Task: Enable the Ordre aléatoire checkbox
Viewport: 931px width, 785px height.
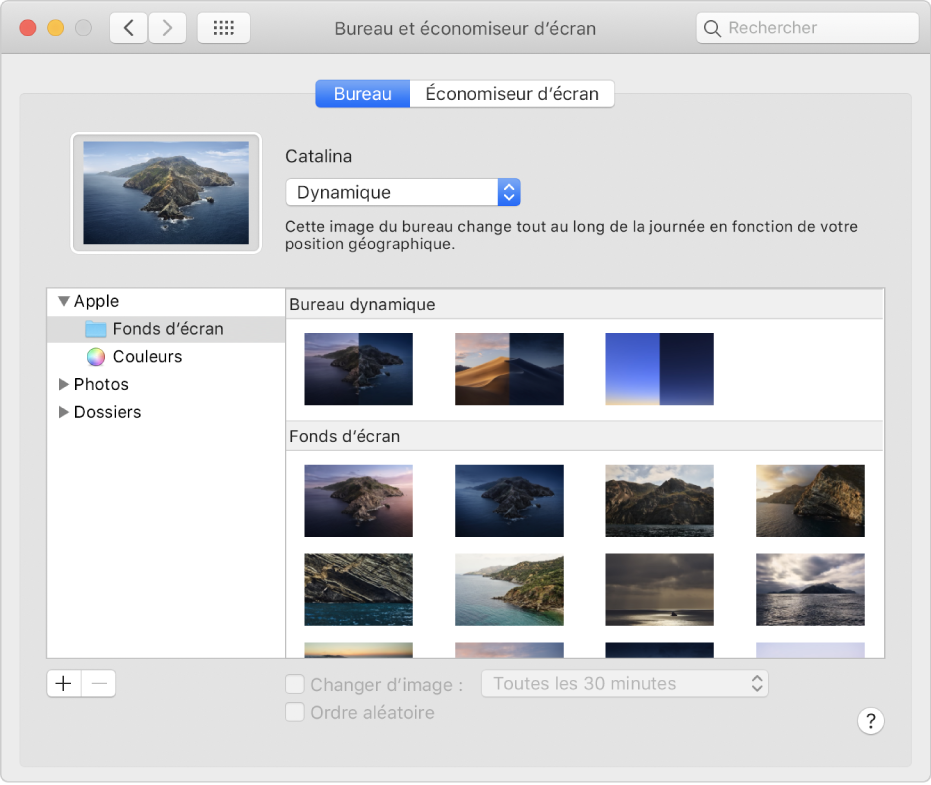Action: point(295,712)
